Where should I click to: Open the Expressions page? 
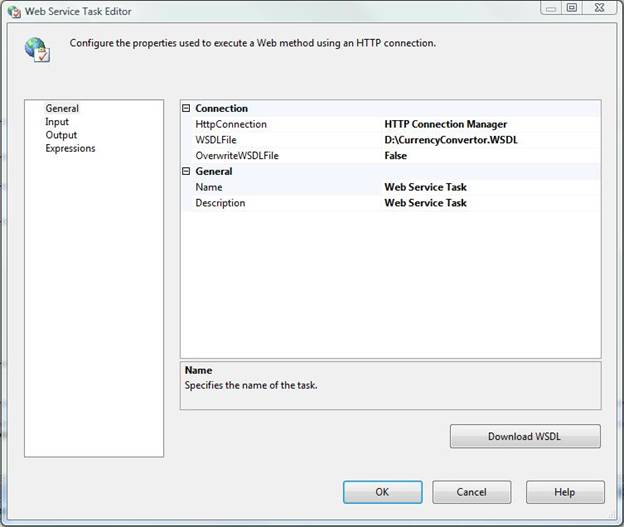coord(70,148)
